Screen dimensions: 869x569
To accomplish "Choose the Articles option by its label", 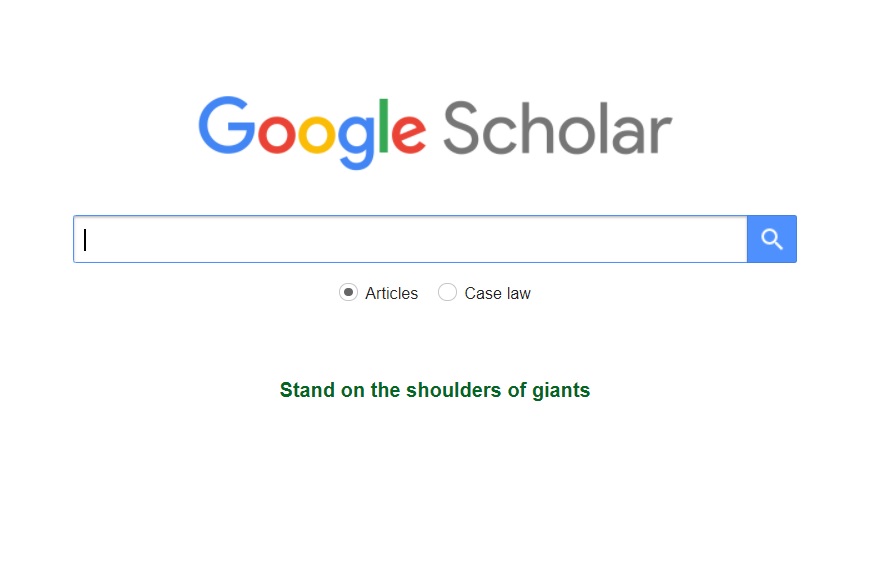I will tap(391, 293).
